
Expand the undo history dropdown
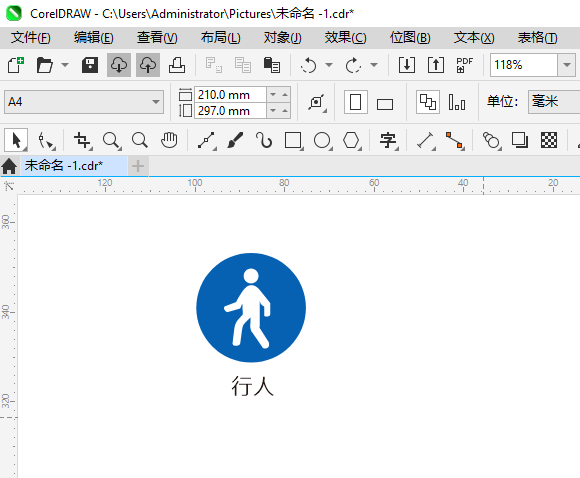pyautogui.click(x=329, y=65)
